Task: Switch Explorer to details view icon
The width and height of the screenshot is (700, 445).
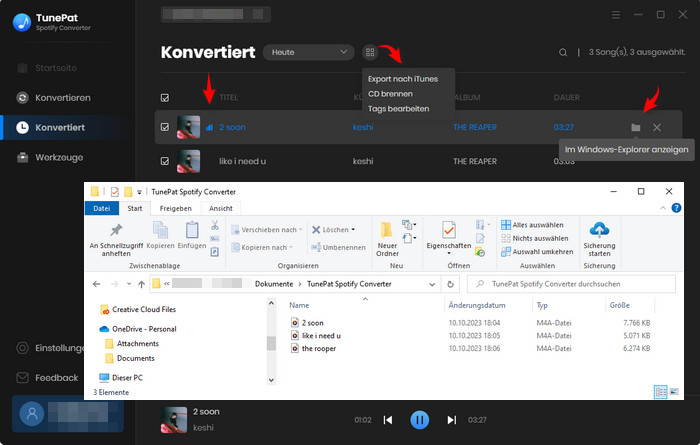Action: point(660,392)
